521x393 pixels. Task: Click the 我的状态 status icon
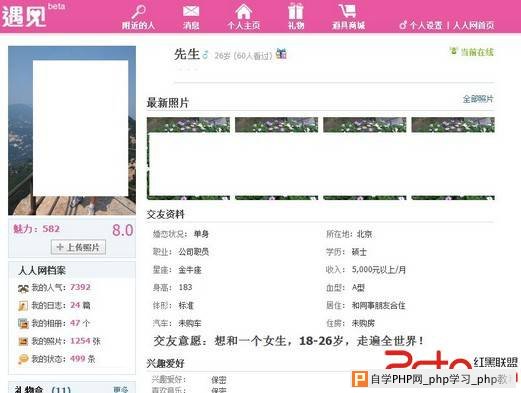pyautogui.click(x=23, y=359)
